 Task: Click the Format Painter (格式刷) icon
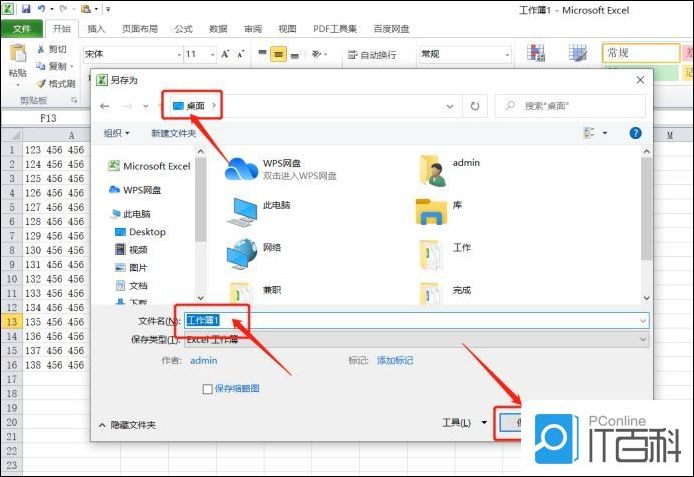click(41, 83)
